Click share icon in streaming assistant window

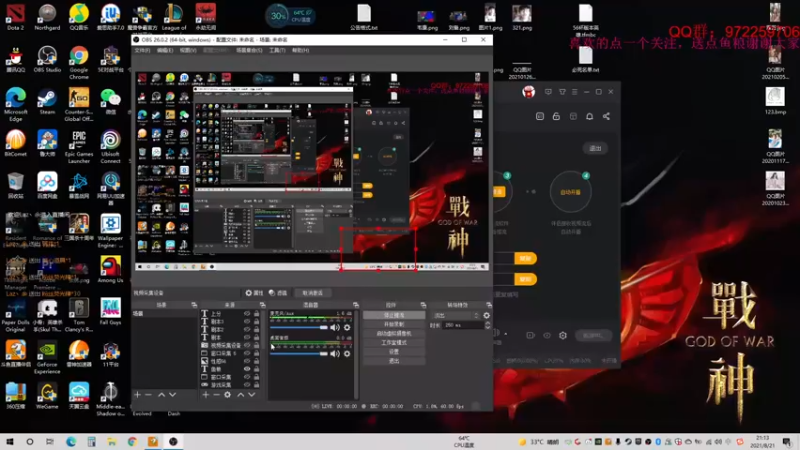(x=606, y=116)
